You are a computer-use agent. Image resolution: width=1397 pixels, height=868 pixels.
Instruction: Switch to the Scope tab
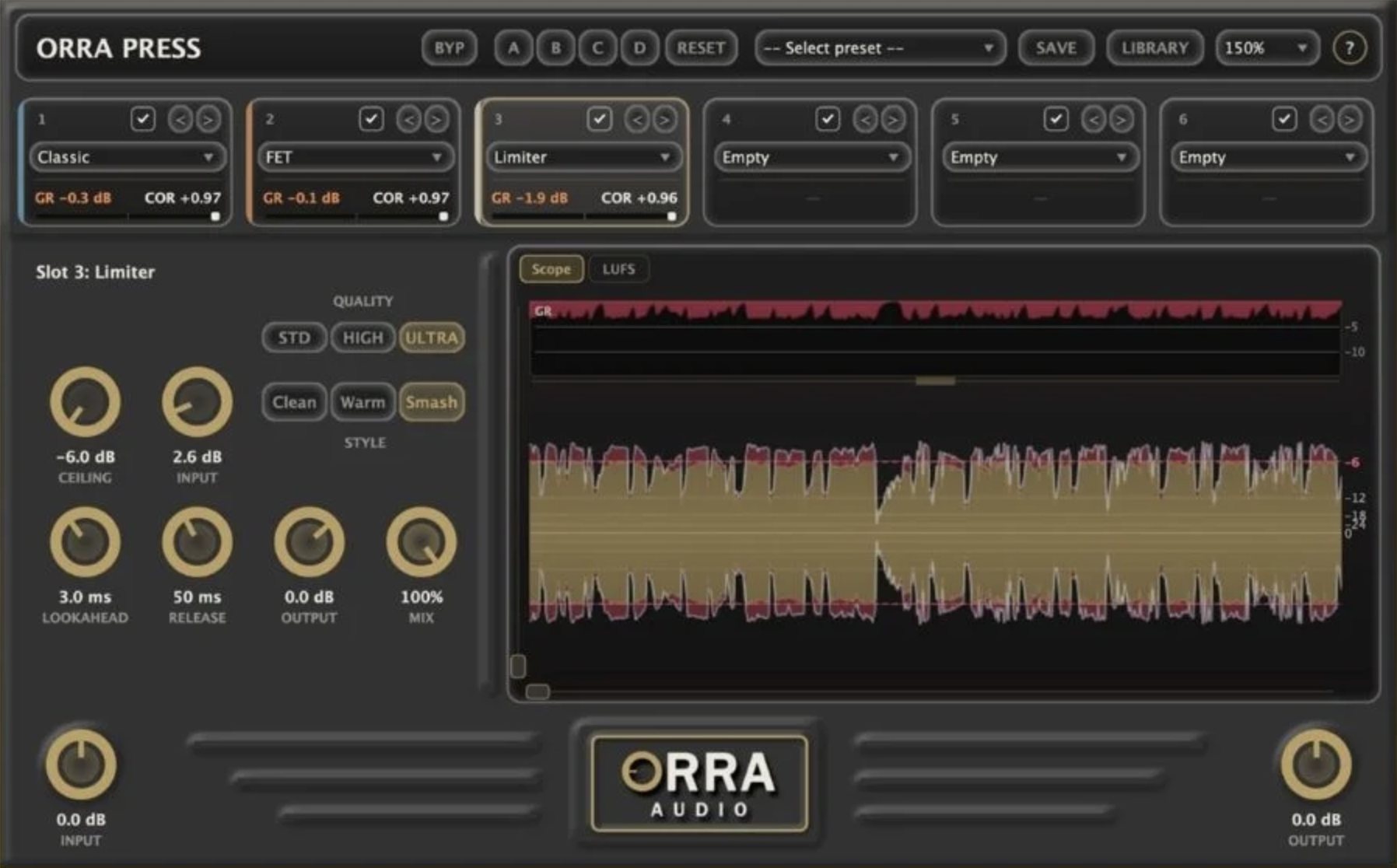(x=551, y=269)
